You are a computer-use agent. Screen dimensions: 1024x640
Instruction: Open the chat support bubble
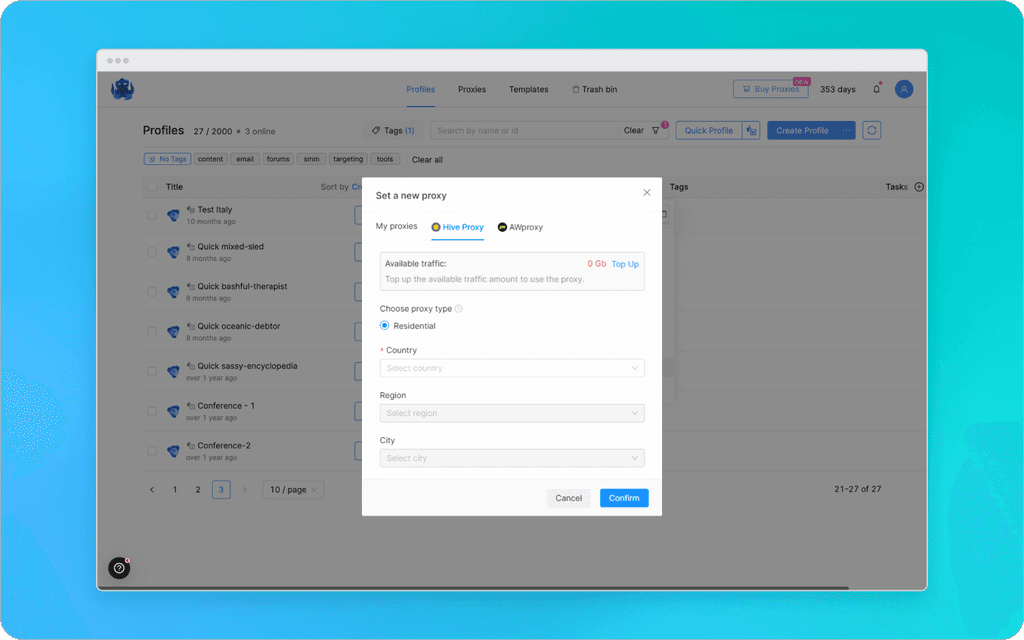[119, 568]
